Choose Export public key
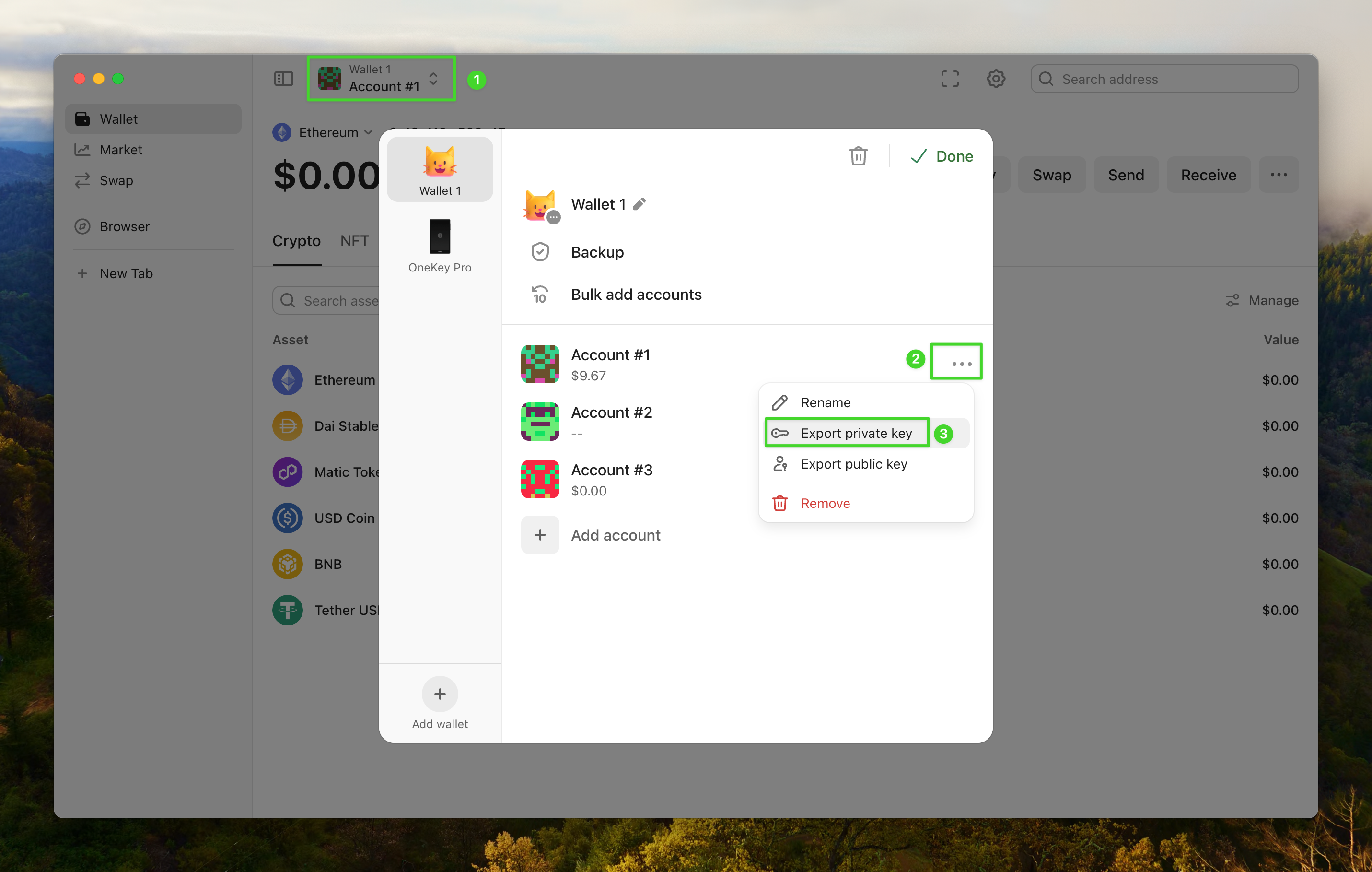Screen dimensions: 1372x872 pos(866,463)
